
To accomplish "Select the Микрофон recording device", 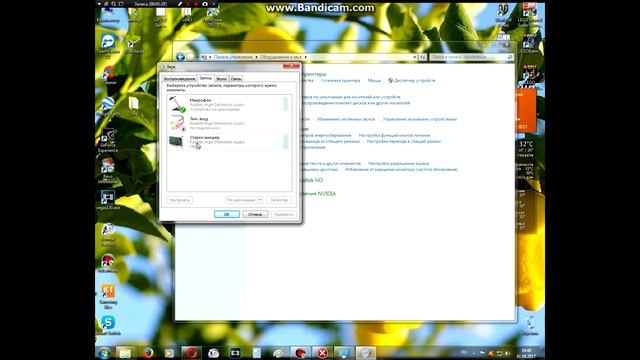I will pyautogui.click(x=229, y=104).
